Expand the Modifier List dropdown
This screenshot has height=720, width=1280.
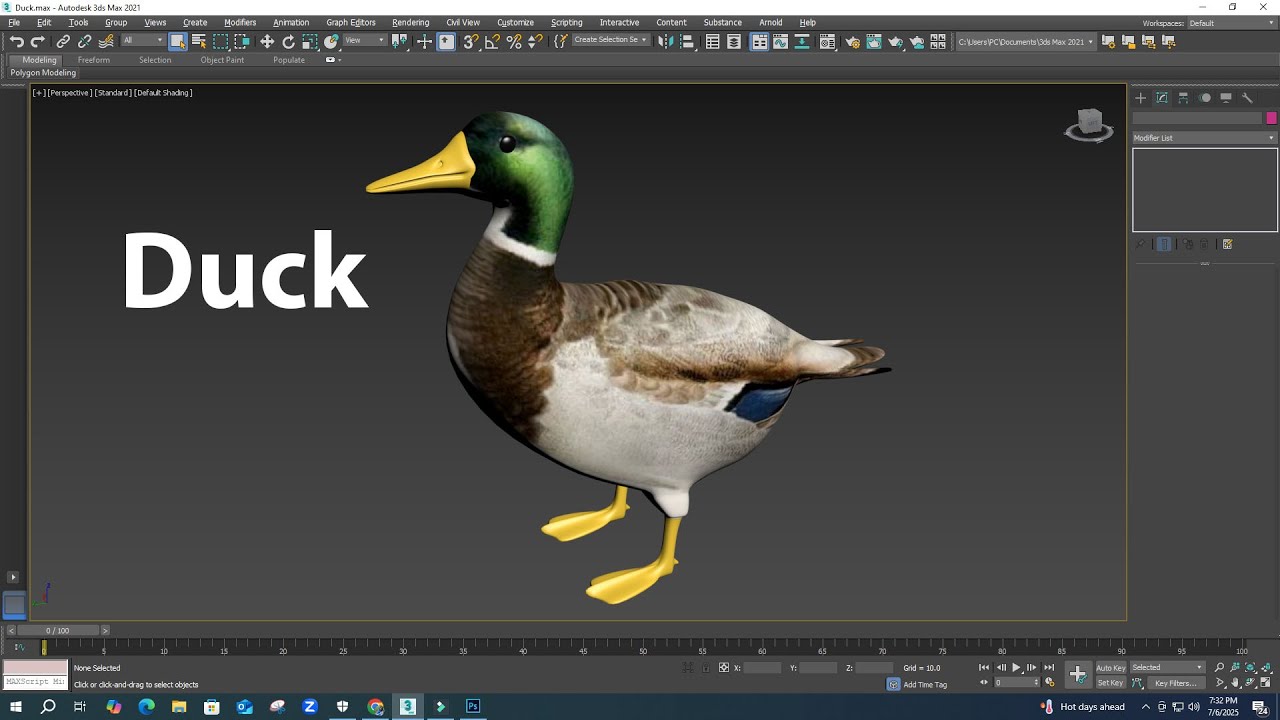(x=1204, y=138)
